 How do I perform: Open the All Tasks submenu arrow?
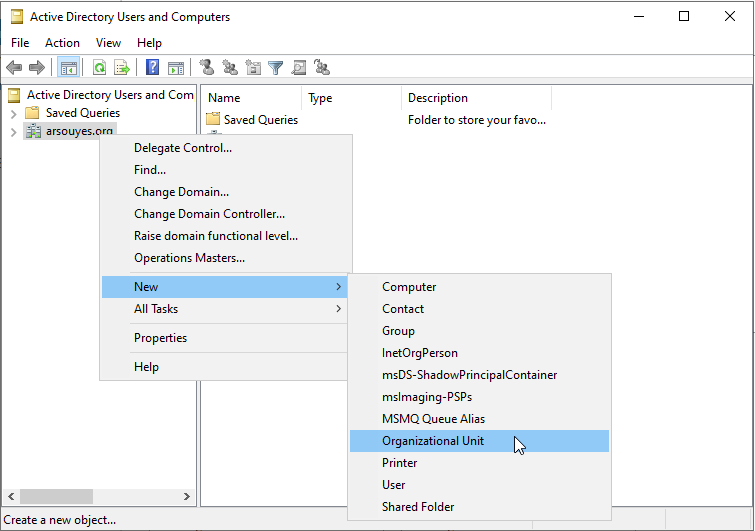point(338,309)
